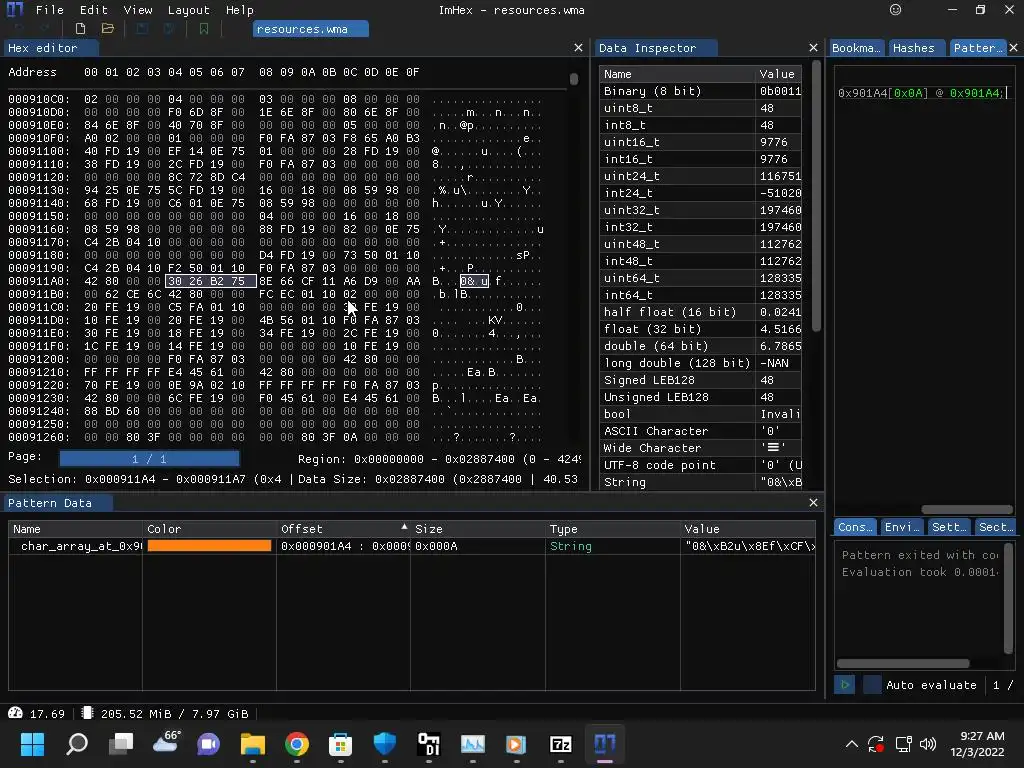
Task: Click the selected bytes 30 26 B2 75
Action: pyautogui.click(x=211, y=281)
